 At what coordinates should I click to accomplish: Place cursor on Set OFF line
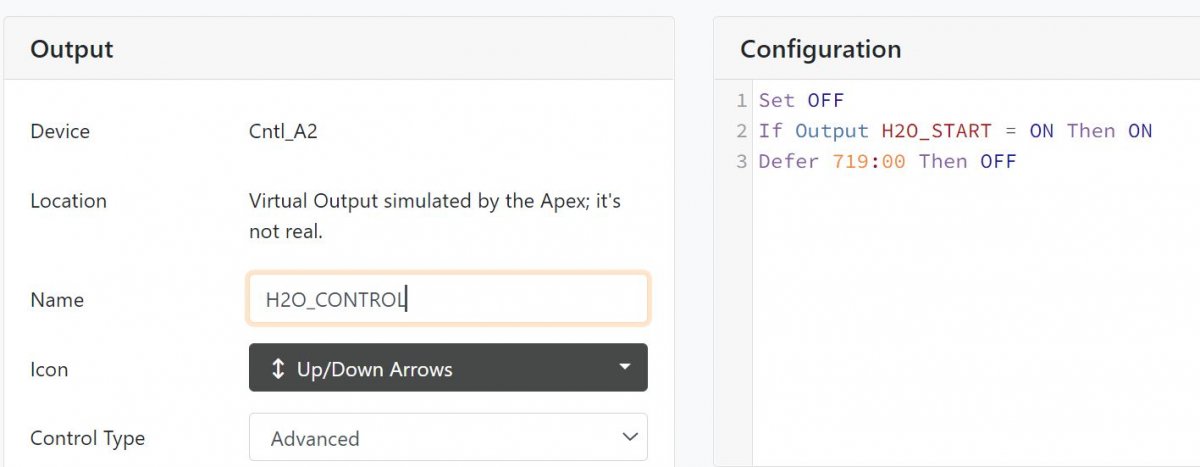[801, 100]
